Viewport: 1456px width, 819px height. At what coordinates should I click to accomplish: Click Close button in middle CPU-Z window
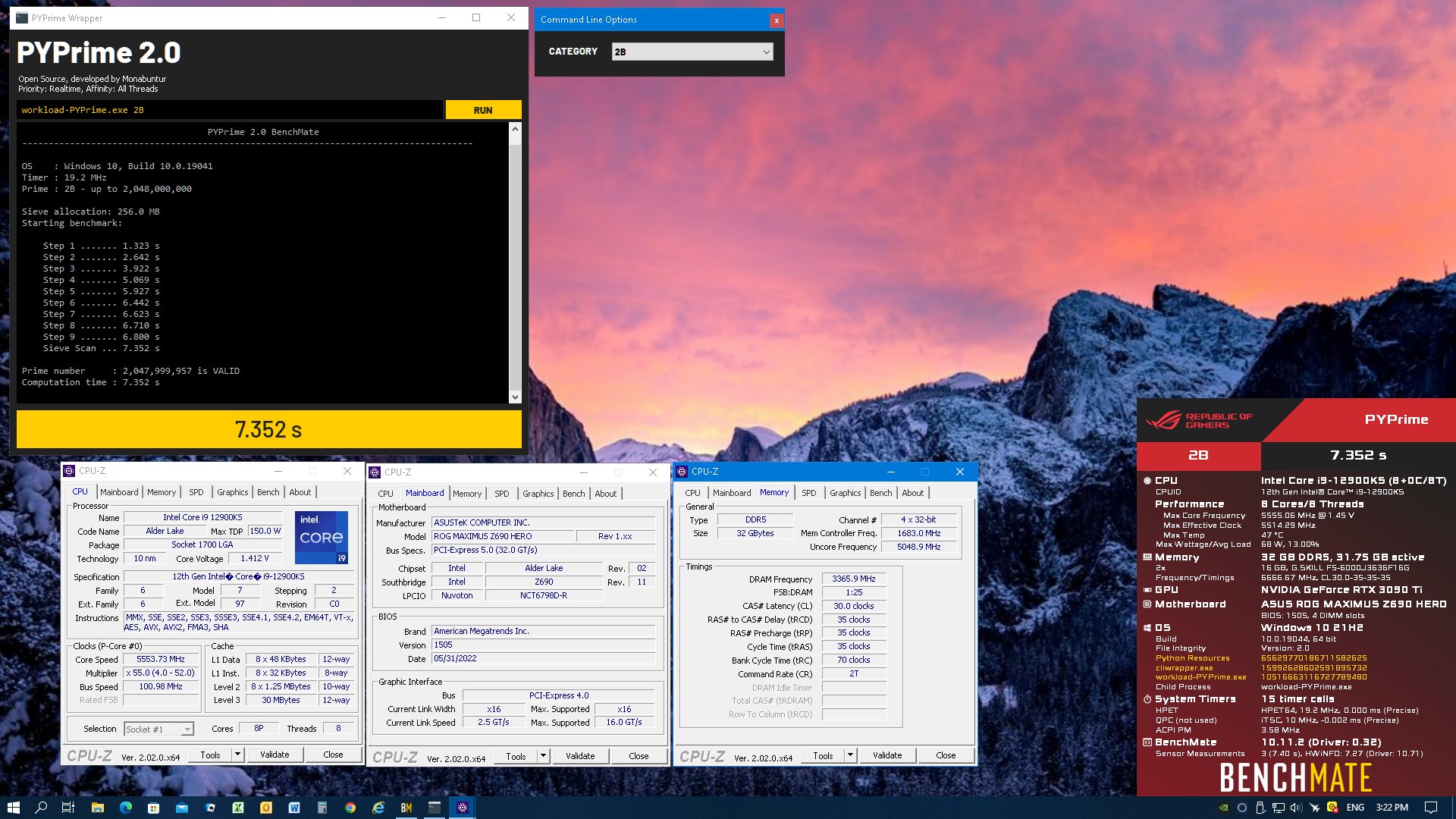click(639, 756)
